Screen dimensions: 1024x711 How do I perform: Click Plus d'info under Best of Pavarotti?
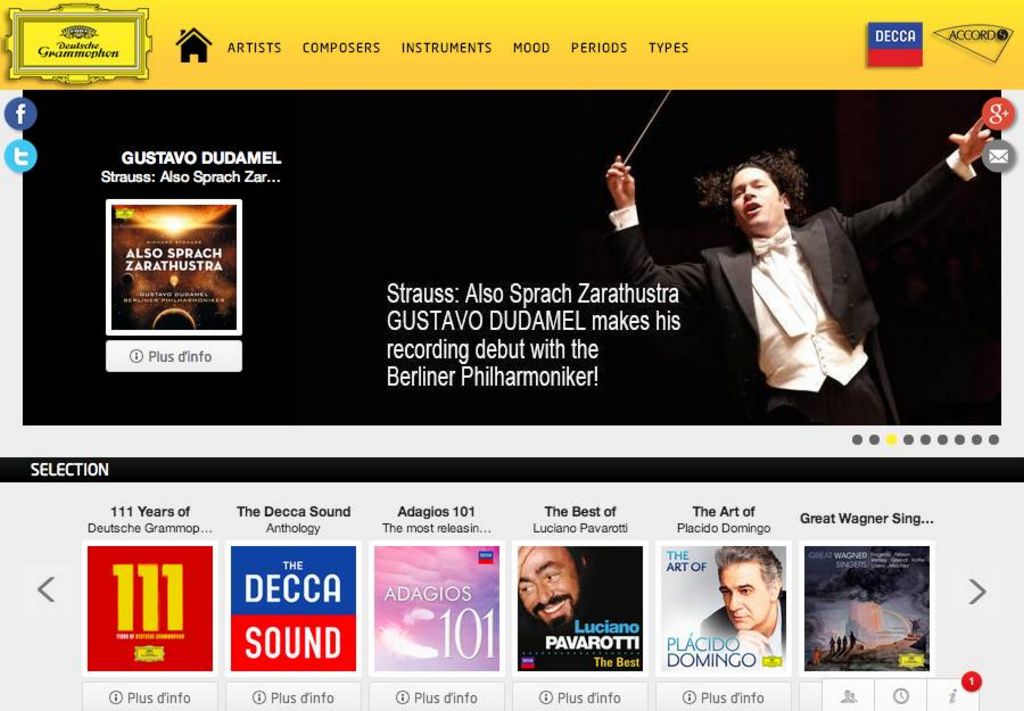(x=580, y=697)
